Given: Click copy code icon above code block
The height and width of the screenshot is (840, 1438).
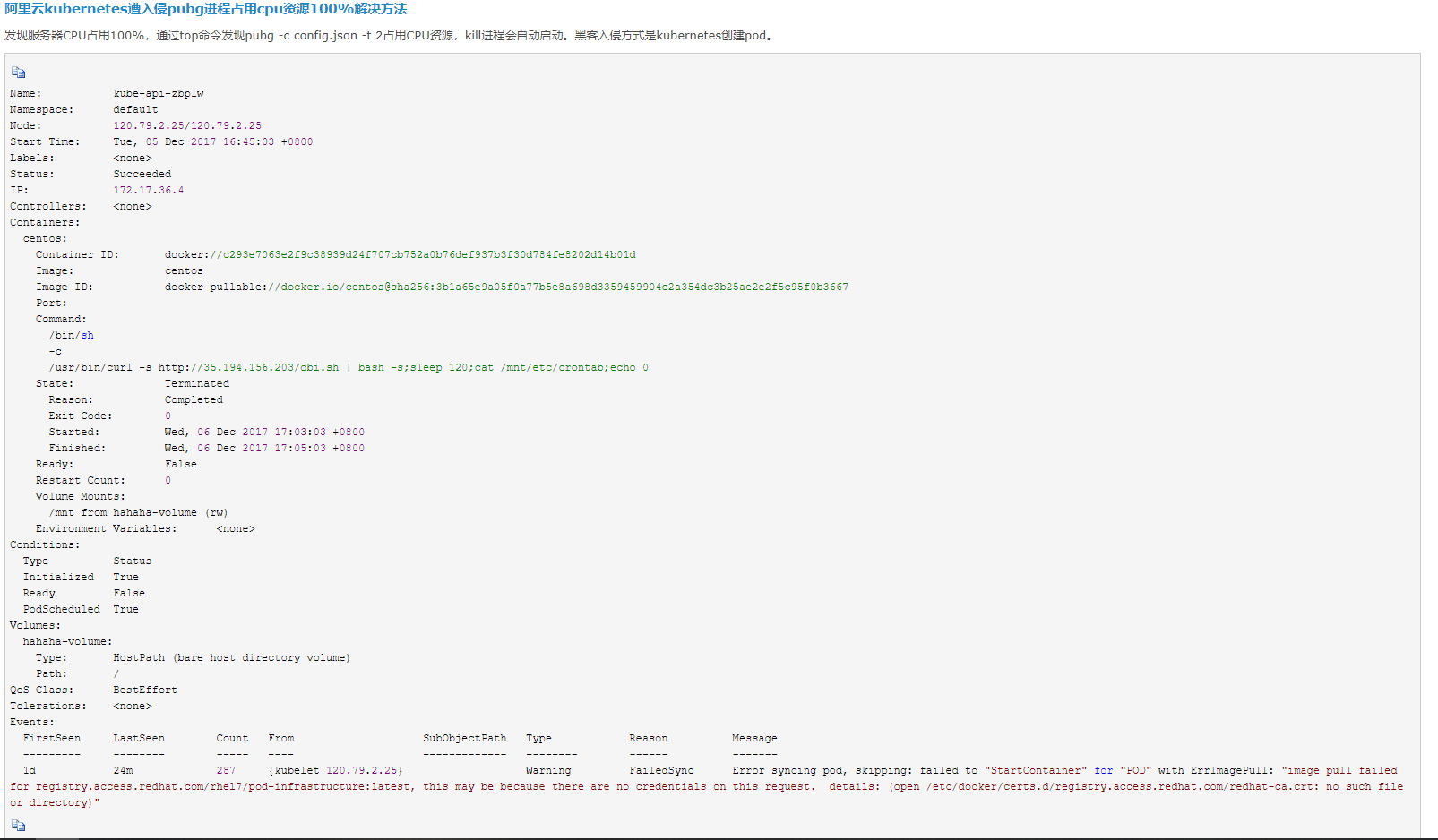Looking at the screenshot, I should (x=18, y=73).
